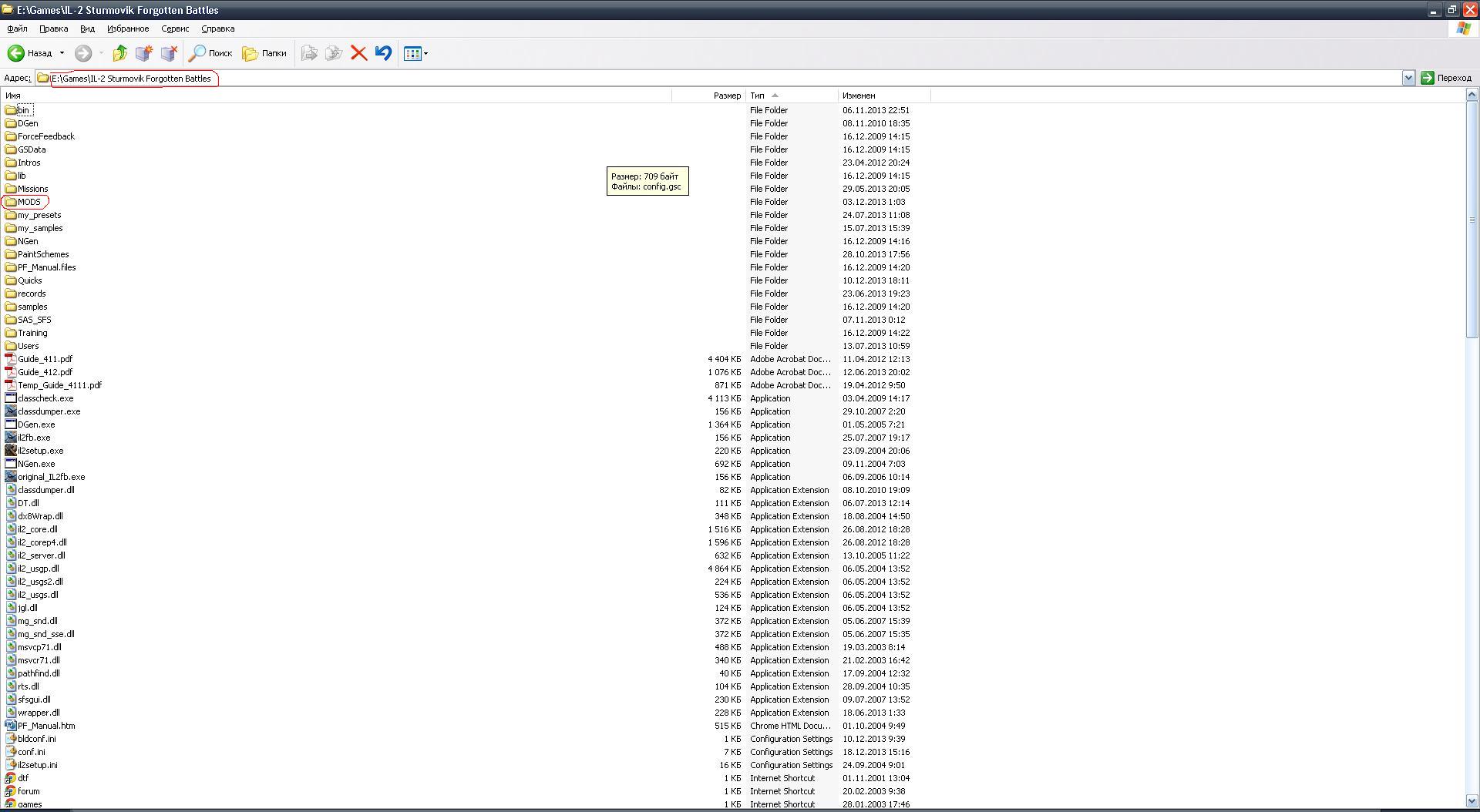This screenshot has height=812, width=1480.
Task: Click the red Delete X icon
Action: pyautogui.click(x=358, y=53)
